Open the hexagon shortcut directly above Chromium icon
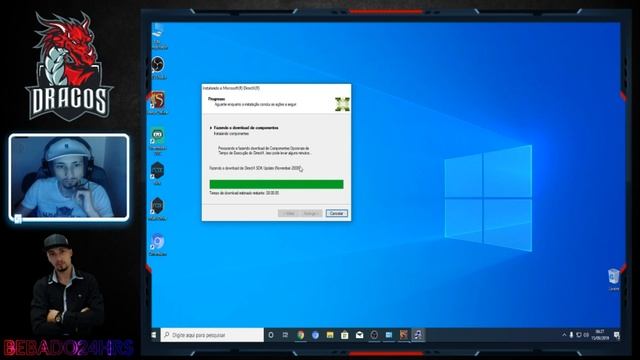 point(158,209)
